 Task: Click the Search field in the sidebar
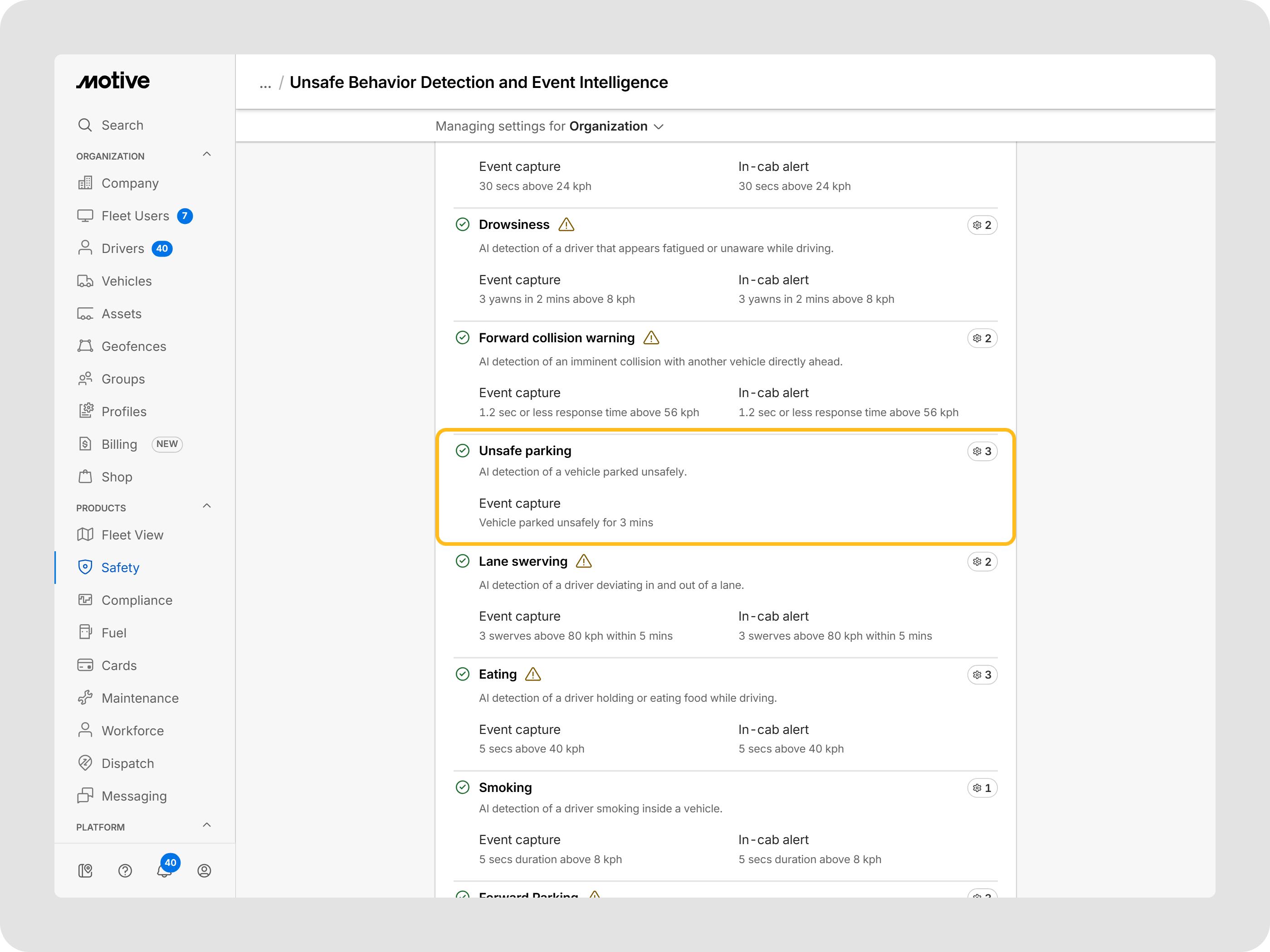point(122,125)
